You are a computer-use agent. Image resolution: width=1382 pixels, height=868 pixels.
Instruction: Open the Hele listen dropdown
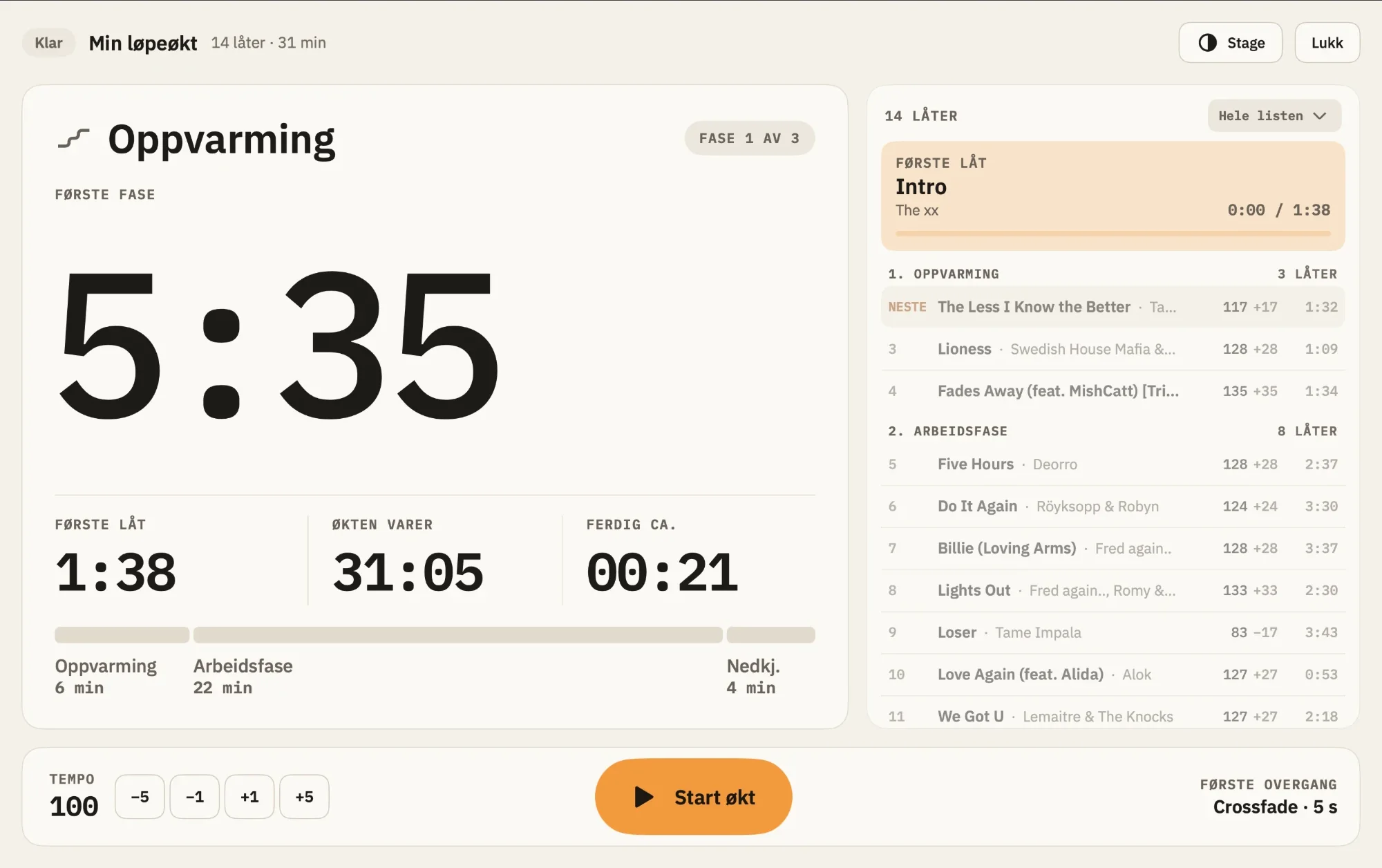click(x=1274, y=115)
